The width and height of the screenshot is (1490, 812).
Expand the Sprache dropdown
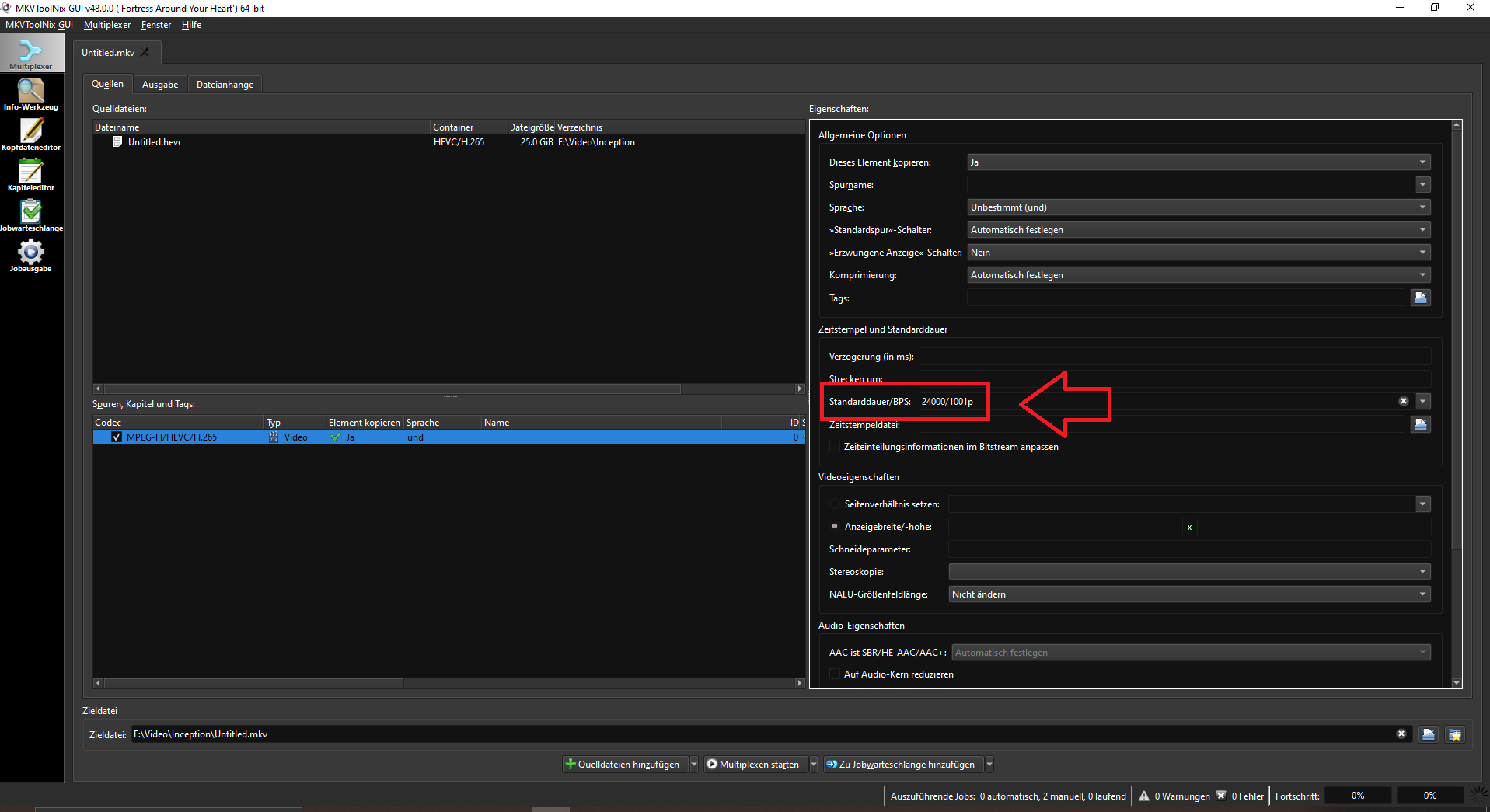[1198, 207]
